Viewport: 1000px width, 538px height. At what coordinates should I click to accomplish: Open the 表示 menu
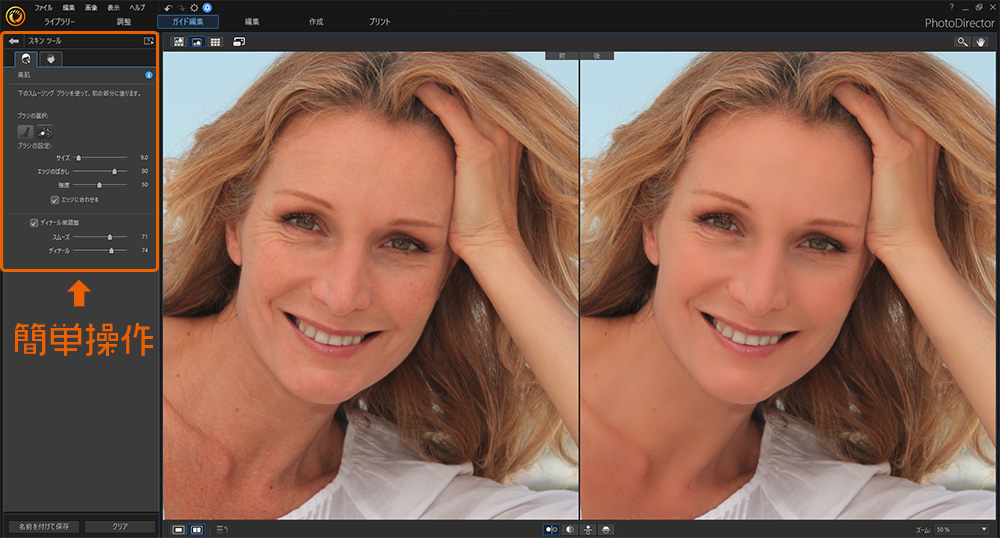click(114, 8)
